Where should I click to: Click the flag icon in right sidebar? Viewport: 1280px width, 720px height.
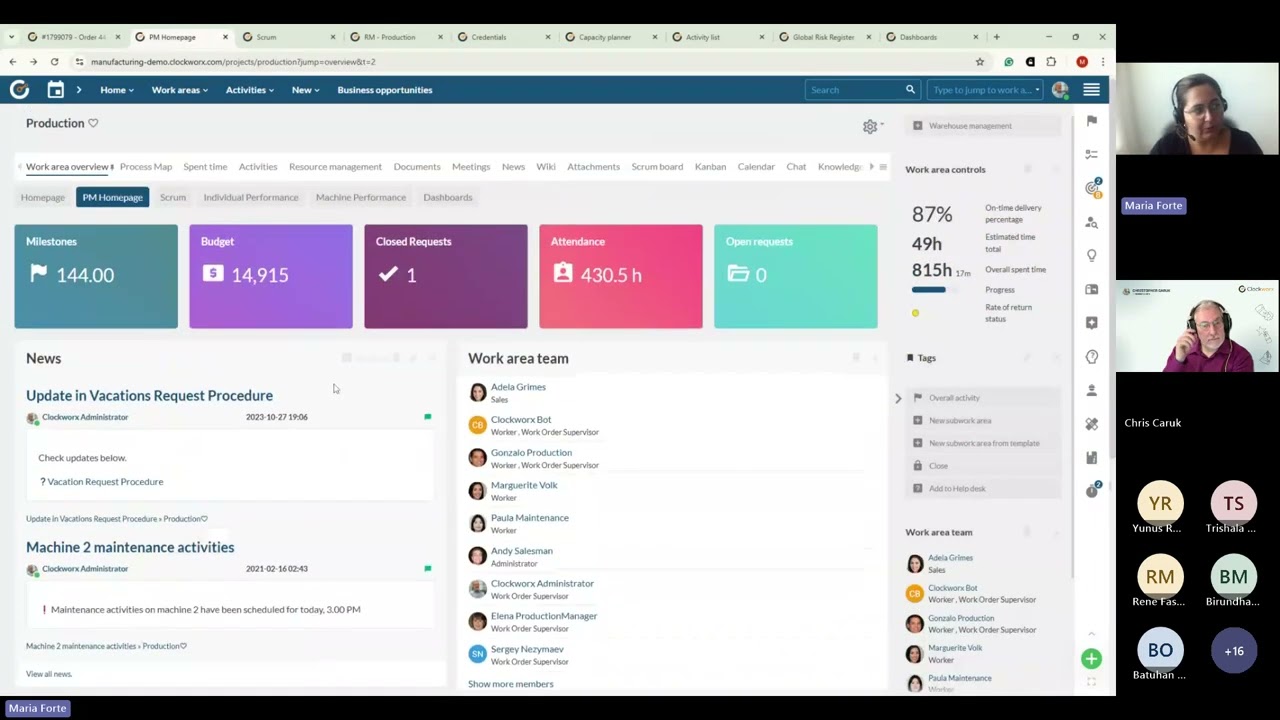(1092, 121)
